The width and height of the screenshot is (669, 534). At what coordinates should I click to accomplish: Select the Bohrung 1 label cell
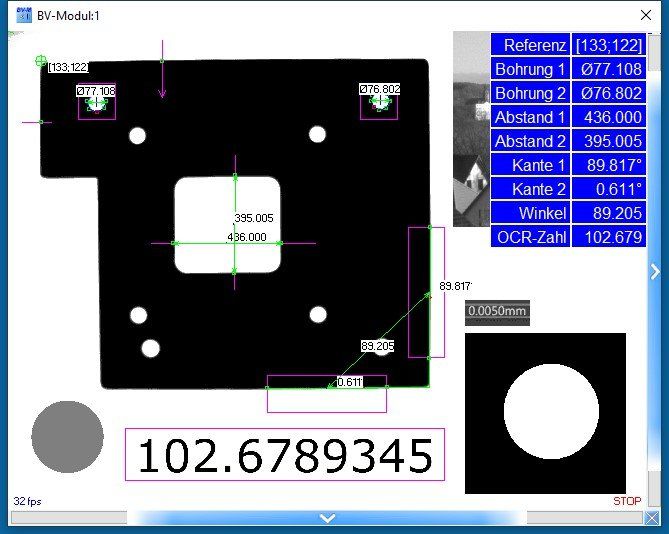(x=530, y=69)
